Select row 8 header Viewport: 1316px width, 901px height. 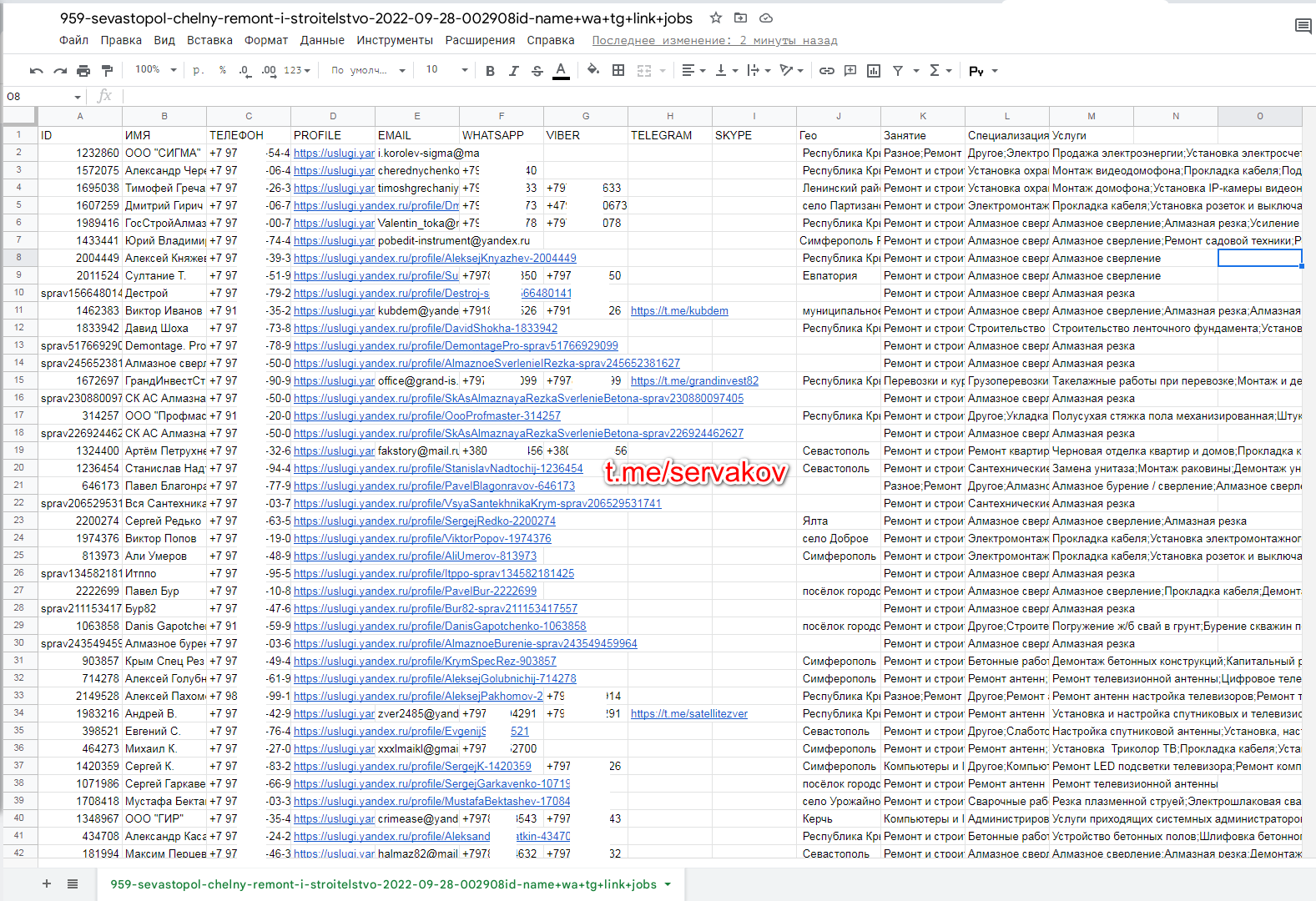[18, 258]
